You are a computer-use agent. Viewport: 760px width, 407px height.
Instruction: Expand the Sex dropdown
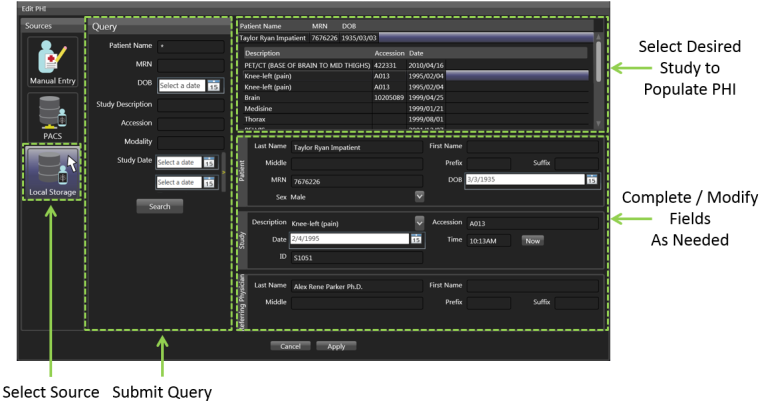pos(419,196)
